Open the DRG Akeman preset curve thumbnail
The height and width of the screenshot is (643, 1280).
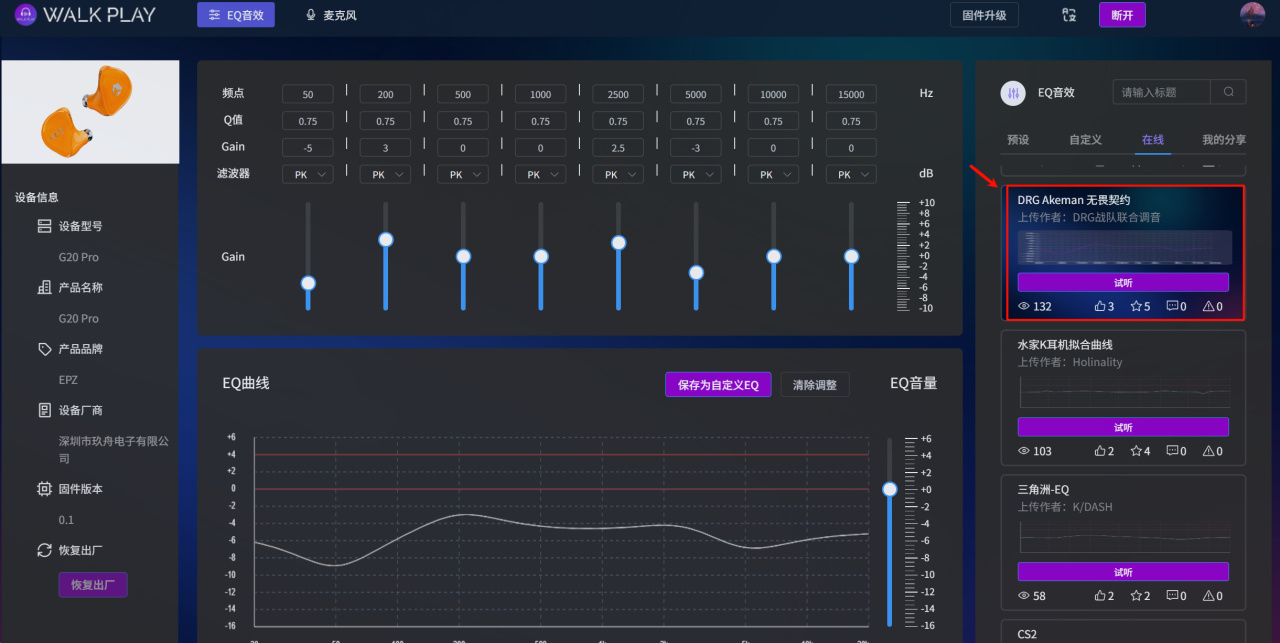[1125, 247]
